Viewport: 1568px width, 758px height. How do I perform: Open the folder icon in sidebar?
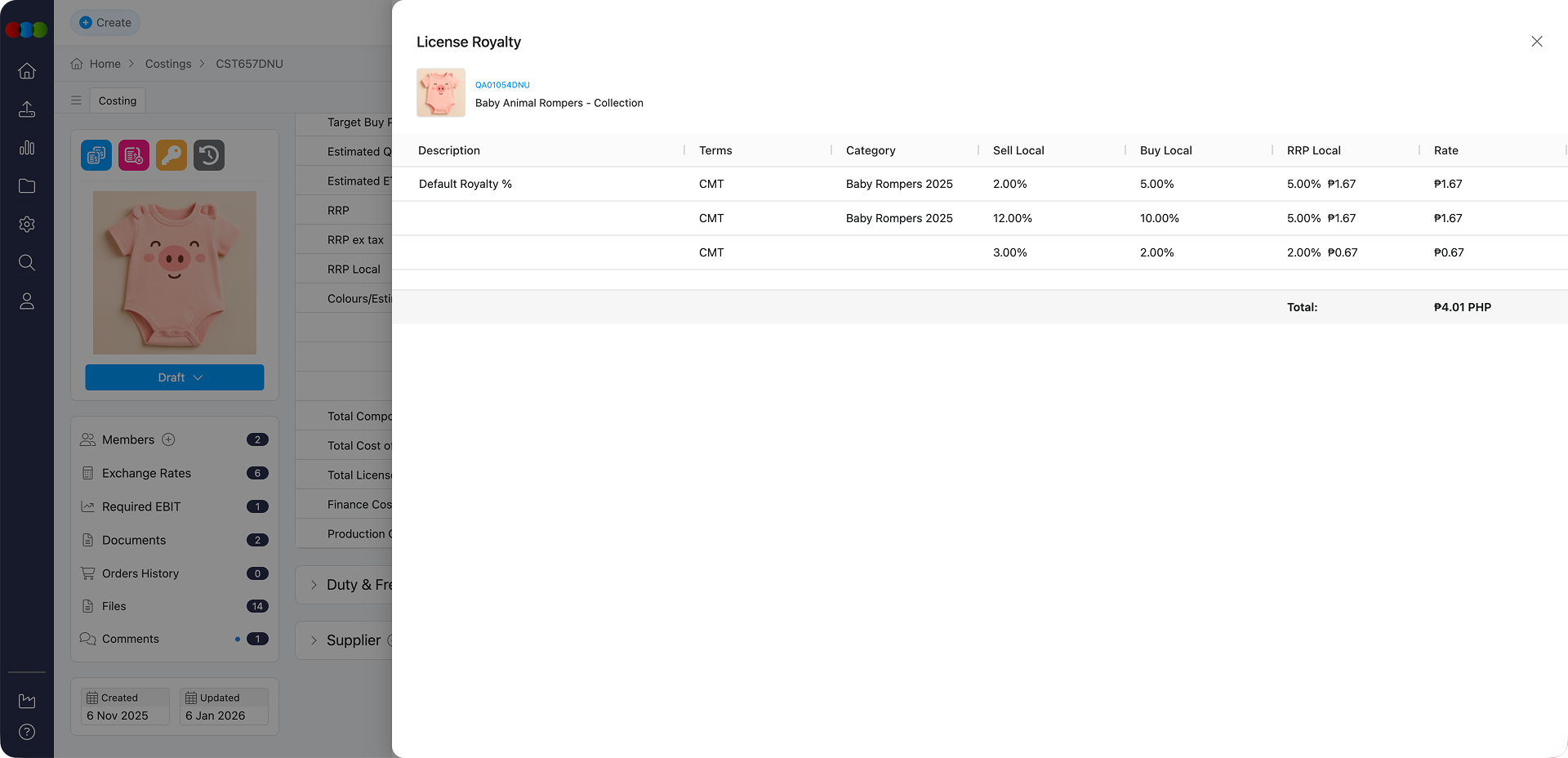click(27, 186)
